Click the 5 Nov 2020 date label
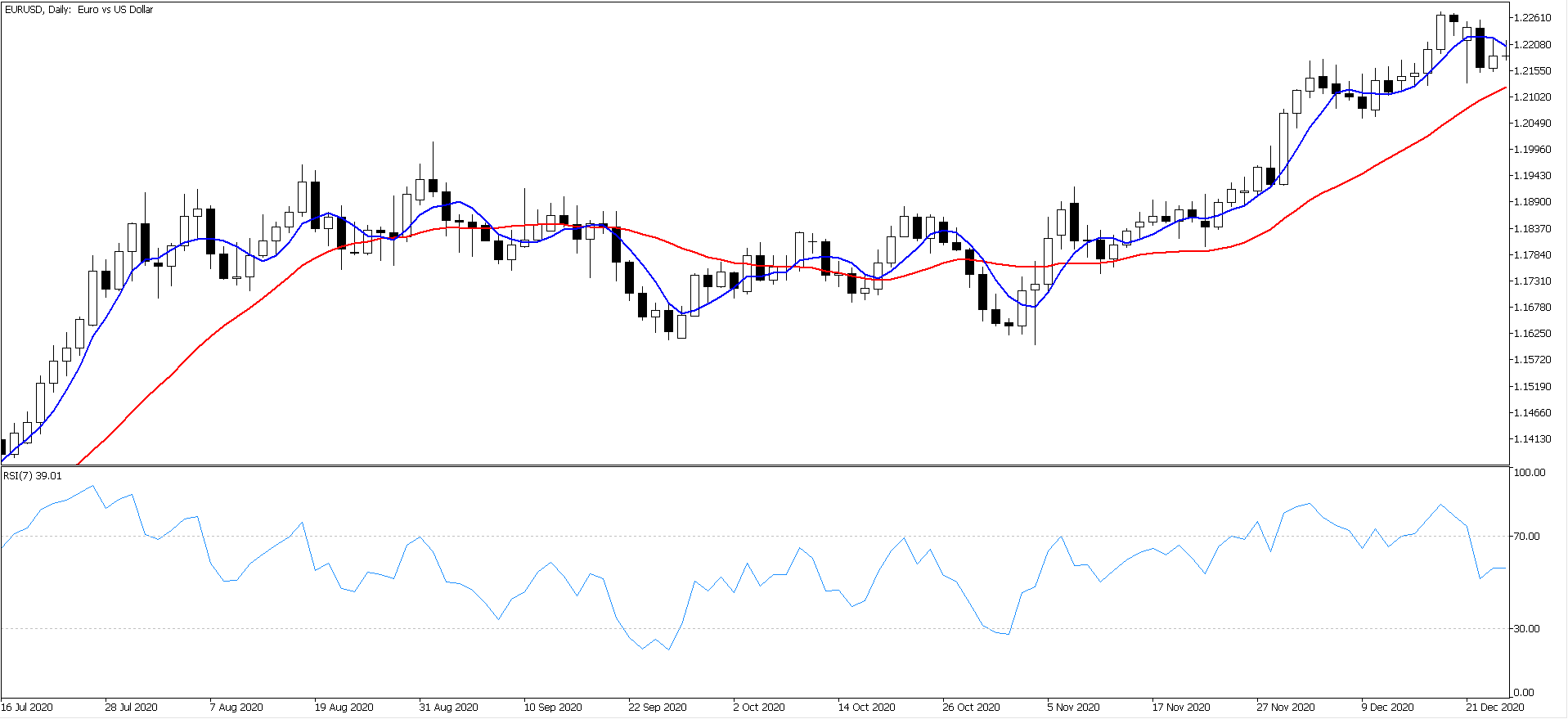 (x=1074, y=707)
